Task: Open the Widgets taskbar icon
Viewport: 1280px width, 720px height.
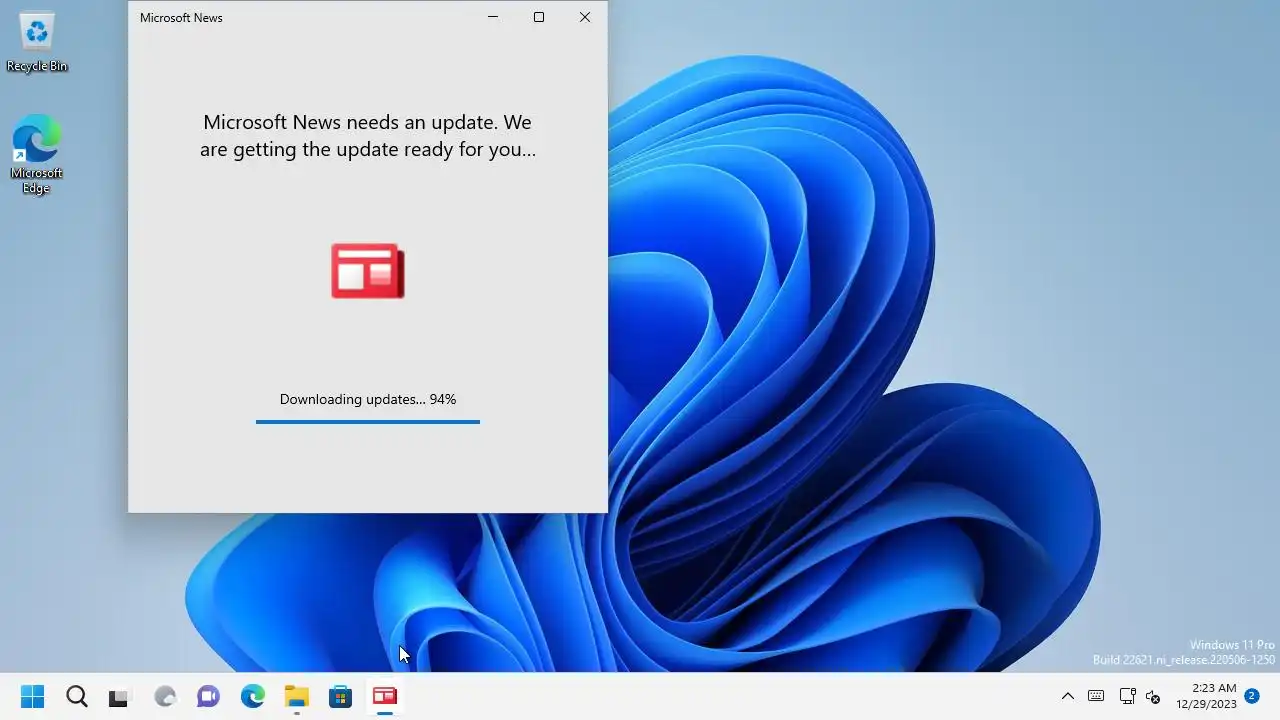Action: [x=165, y=696]
